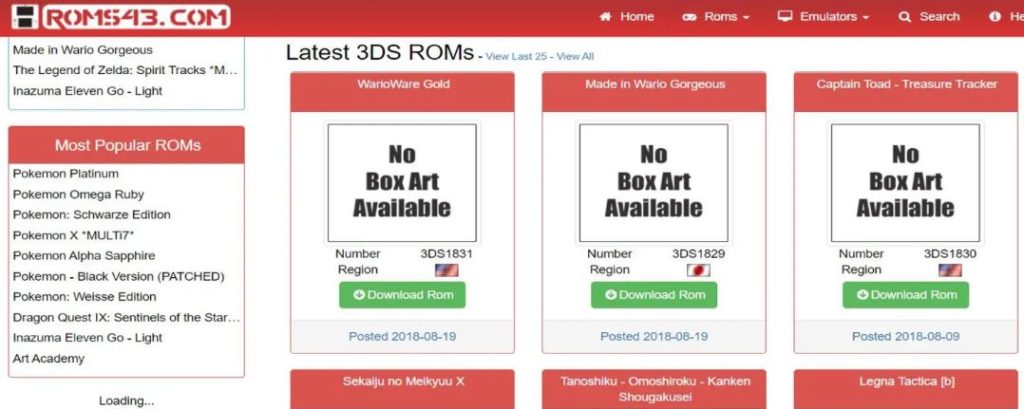Open Made in Wario Gorgeous card title
The height and width of the screenshot is (409, 1024).
tap(655, 84)
